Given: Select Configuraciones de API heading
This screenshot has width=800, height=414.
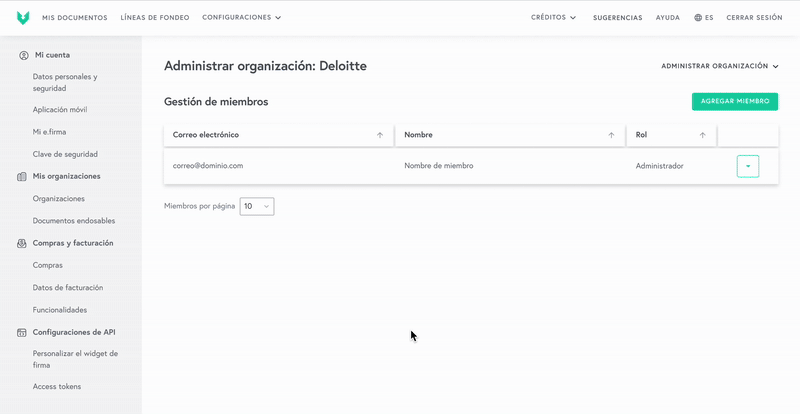Looking at the screenshot, I should coord(74,332).
